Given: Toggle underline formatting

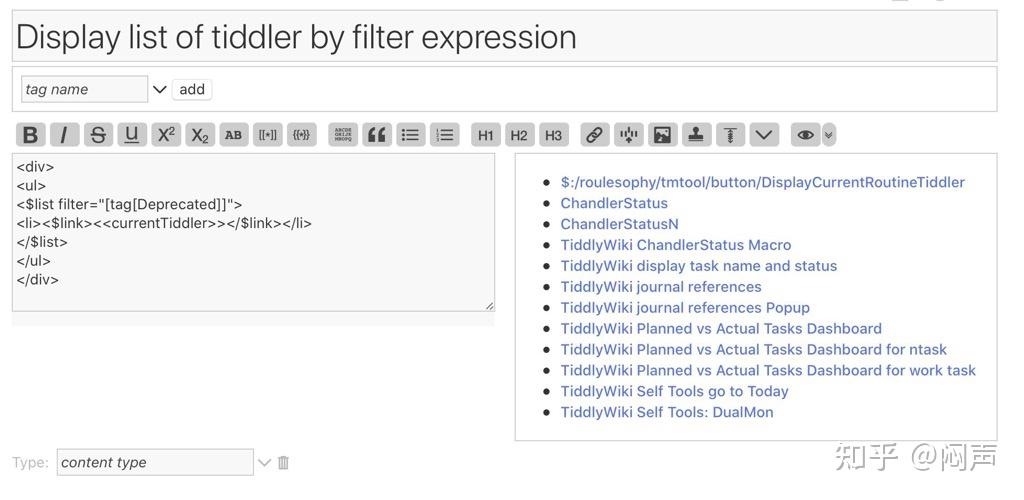Looking at the screenshot, I should [x=132, y=135].
